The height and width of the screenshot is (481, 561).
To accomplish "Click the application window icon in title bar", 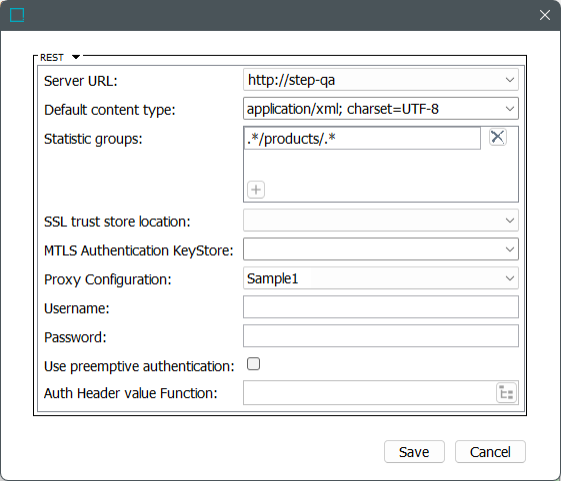I will coord(17,15).
